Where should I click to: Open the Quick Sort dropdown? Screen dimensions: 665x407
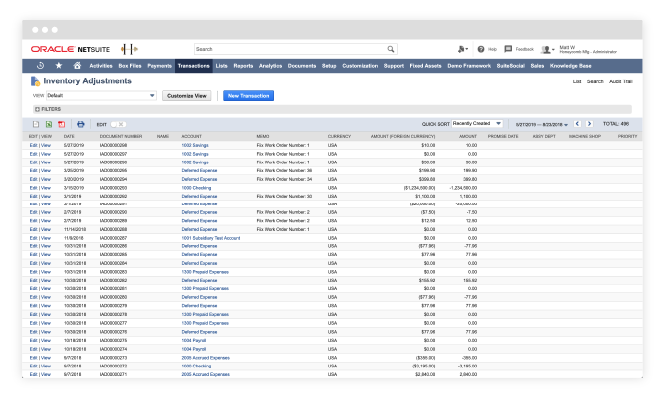point(477,123)
